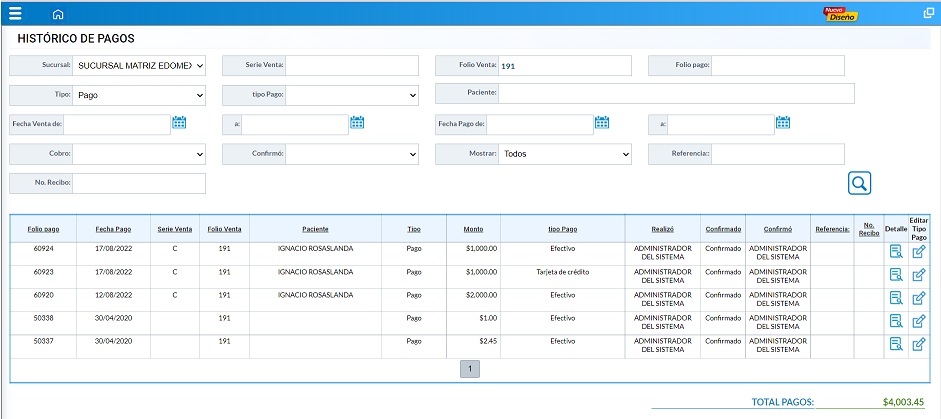
Task: Sort by Confirmó column header
Action: click(x=778, y=229)
